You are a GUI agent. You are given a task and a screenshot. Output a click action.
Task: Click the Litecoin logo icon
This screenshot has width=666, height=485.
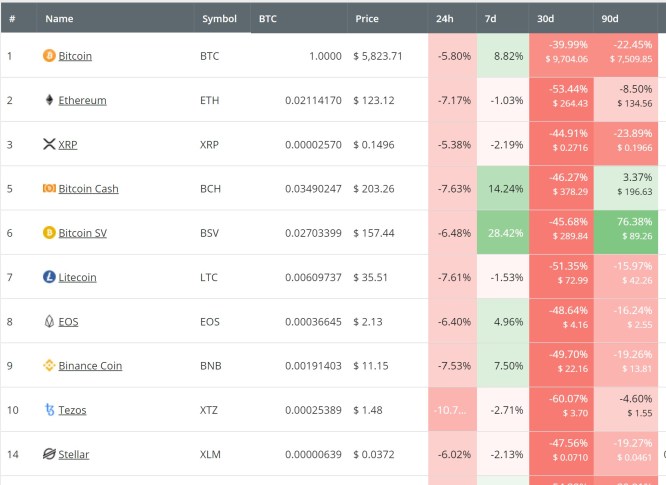pos(49,277)
